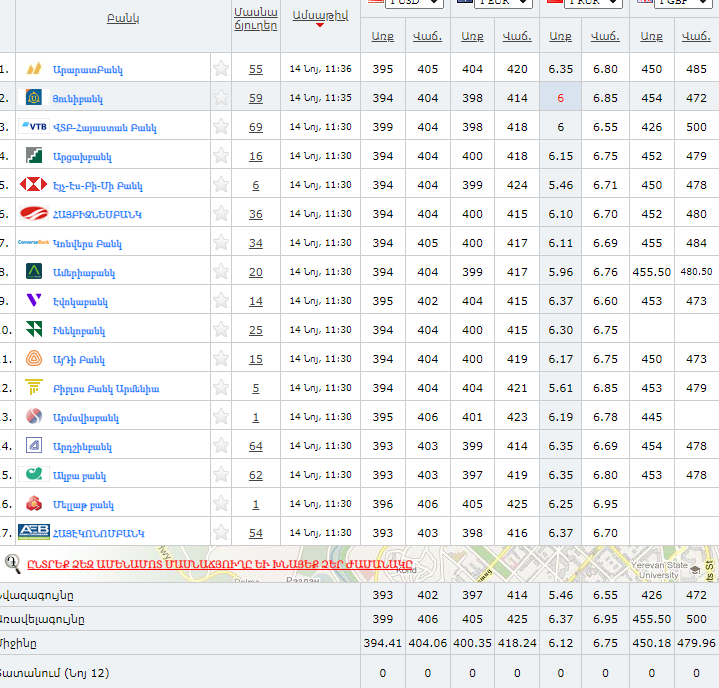Click the magnifier icon beside the red link
The width and height of the screenshot is (719, 688).
[x=13, y=564]
